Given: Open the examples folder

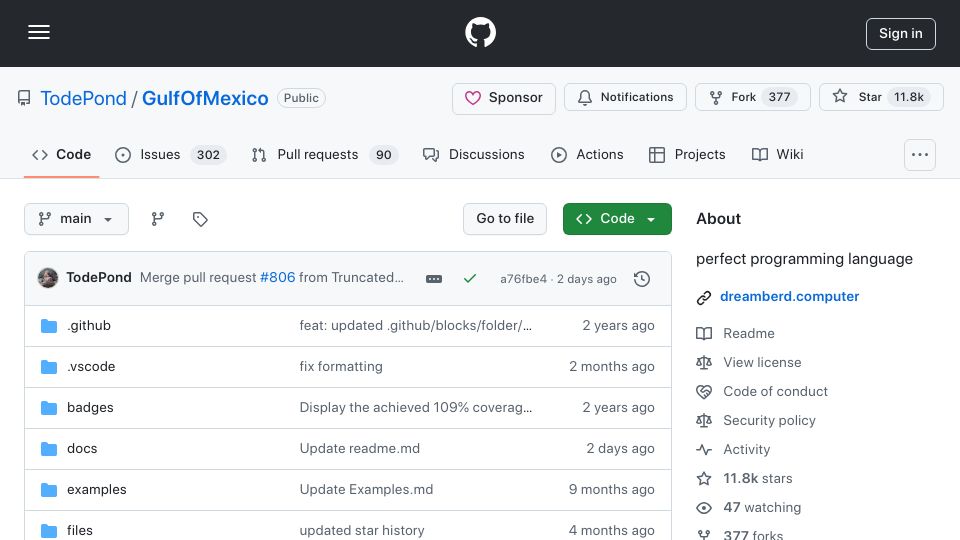Looking at the screenshot, I should pyautogui.click(x=97, y=490).
